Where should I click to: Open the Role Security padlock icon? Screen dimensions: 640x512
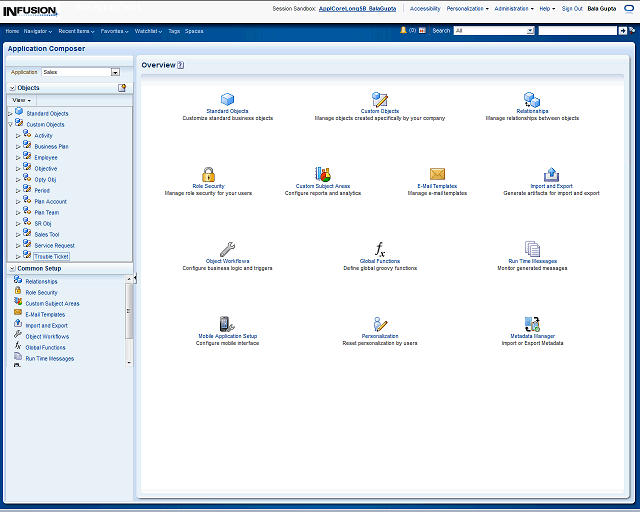point(208,174)
